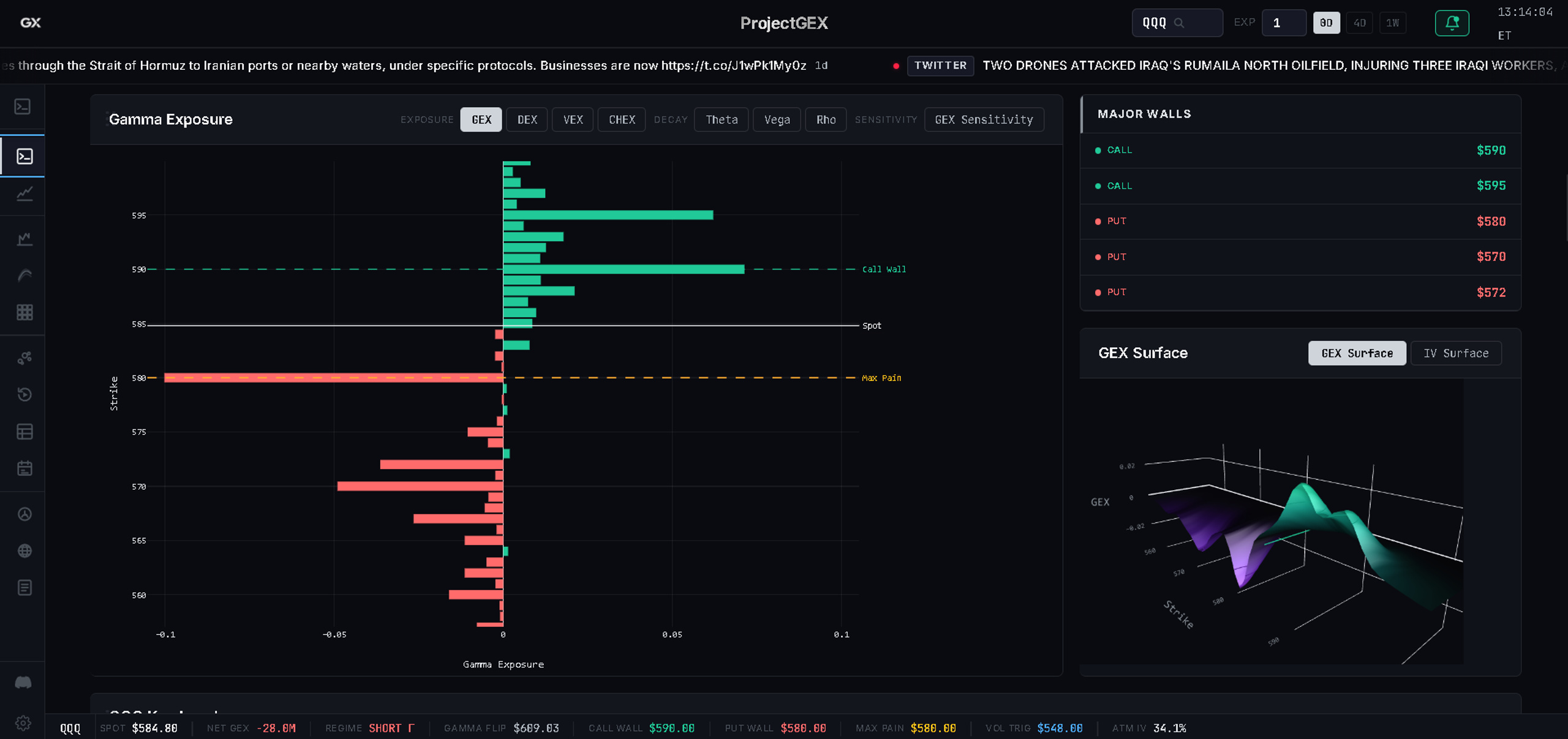Screen dimensions: 1568x739
Task: Open the pie chart circle sidebar icon
Action: [24, 514]
